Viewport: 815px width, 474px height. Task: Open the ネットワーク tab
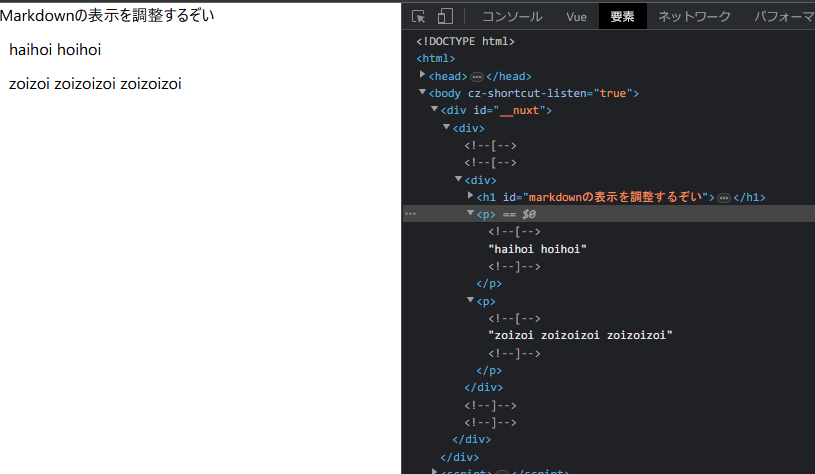click(694, 17)
